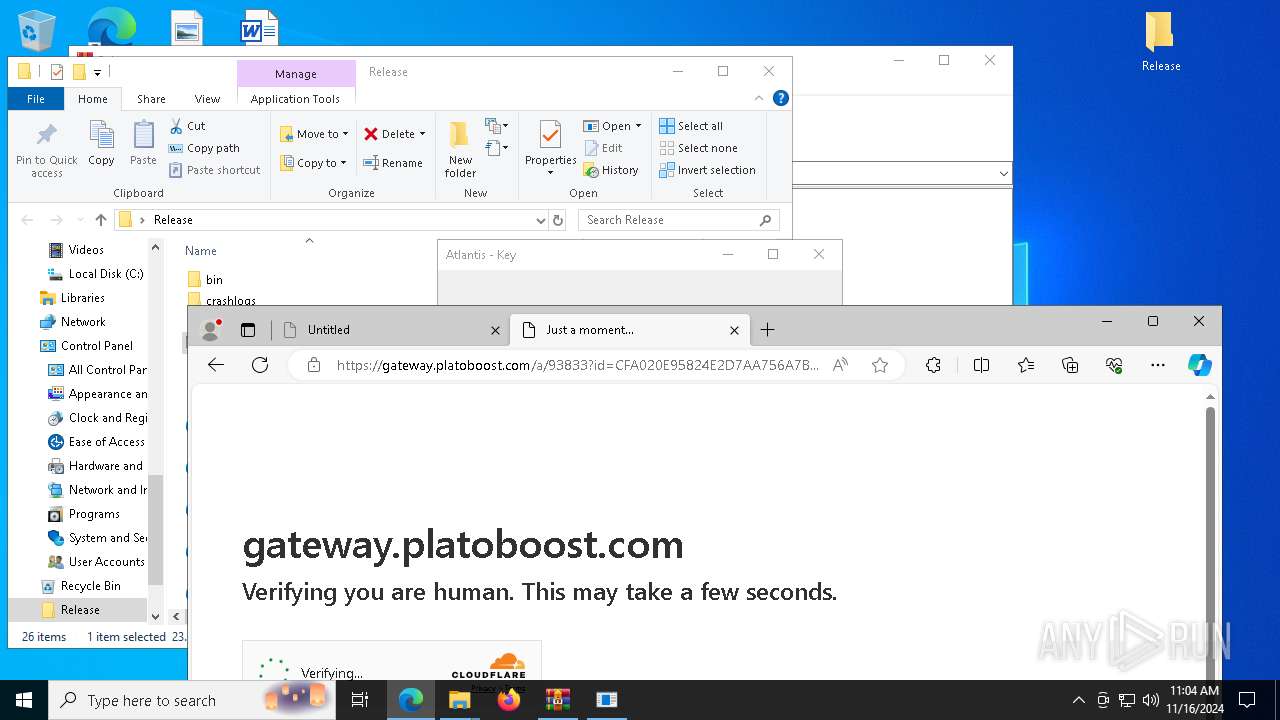Image resolution: width=1280 pixels, height=720 pixels.
Task: Open Edge tab actions menu
Action: (x=248, y=330)
